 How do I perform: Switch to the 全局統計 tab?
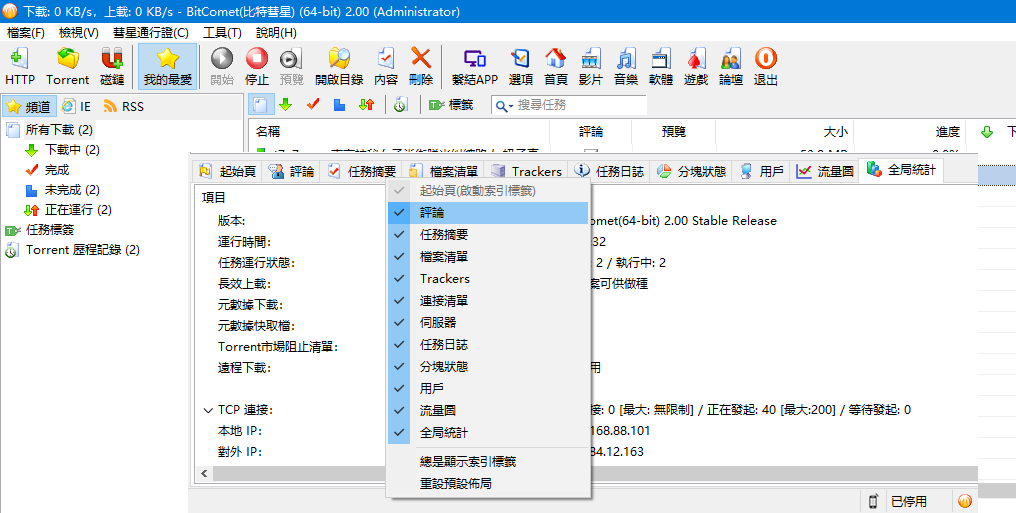(x=901, y=170)
